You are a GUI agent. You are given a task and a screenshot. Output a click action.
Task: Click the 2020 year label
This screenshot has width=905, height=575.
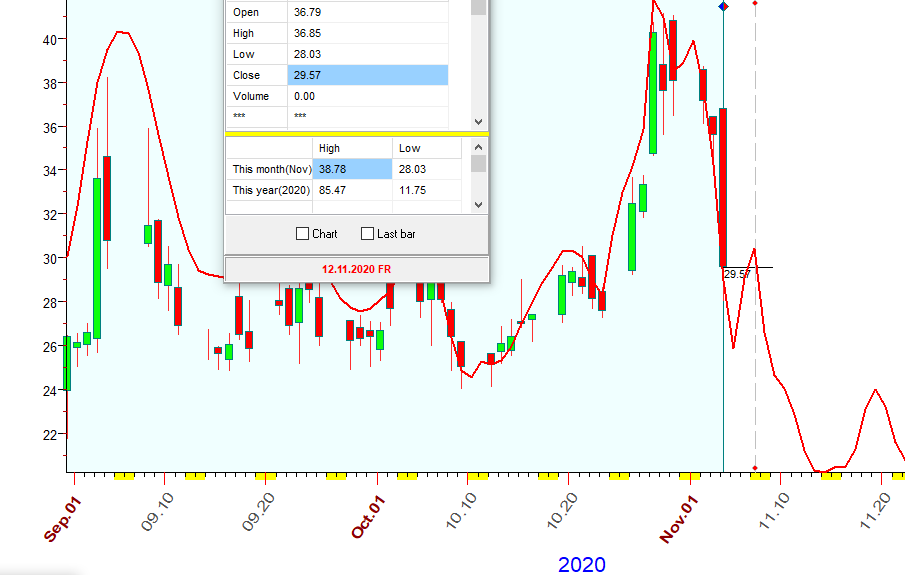pyautogui.click(x=581, y=565)
